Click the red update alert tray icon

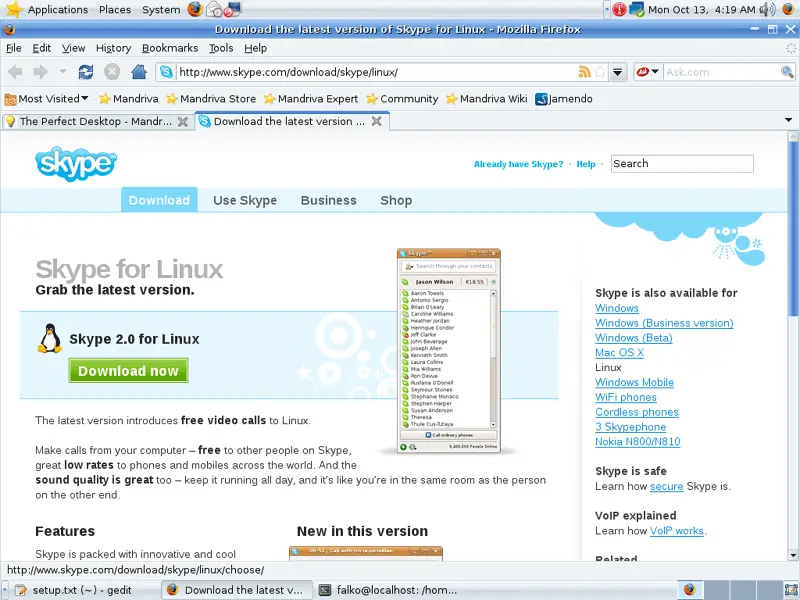[619, 9]
